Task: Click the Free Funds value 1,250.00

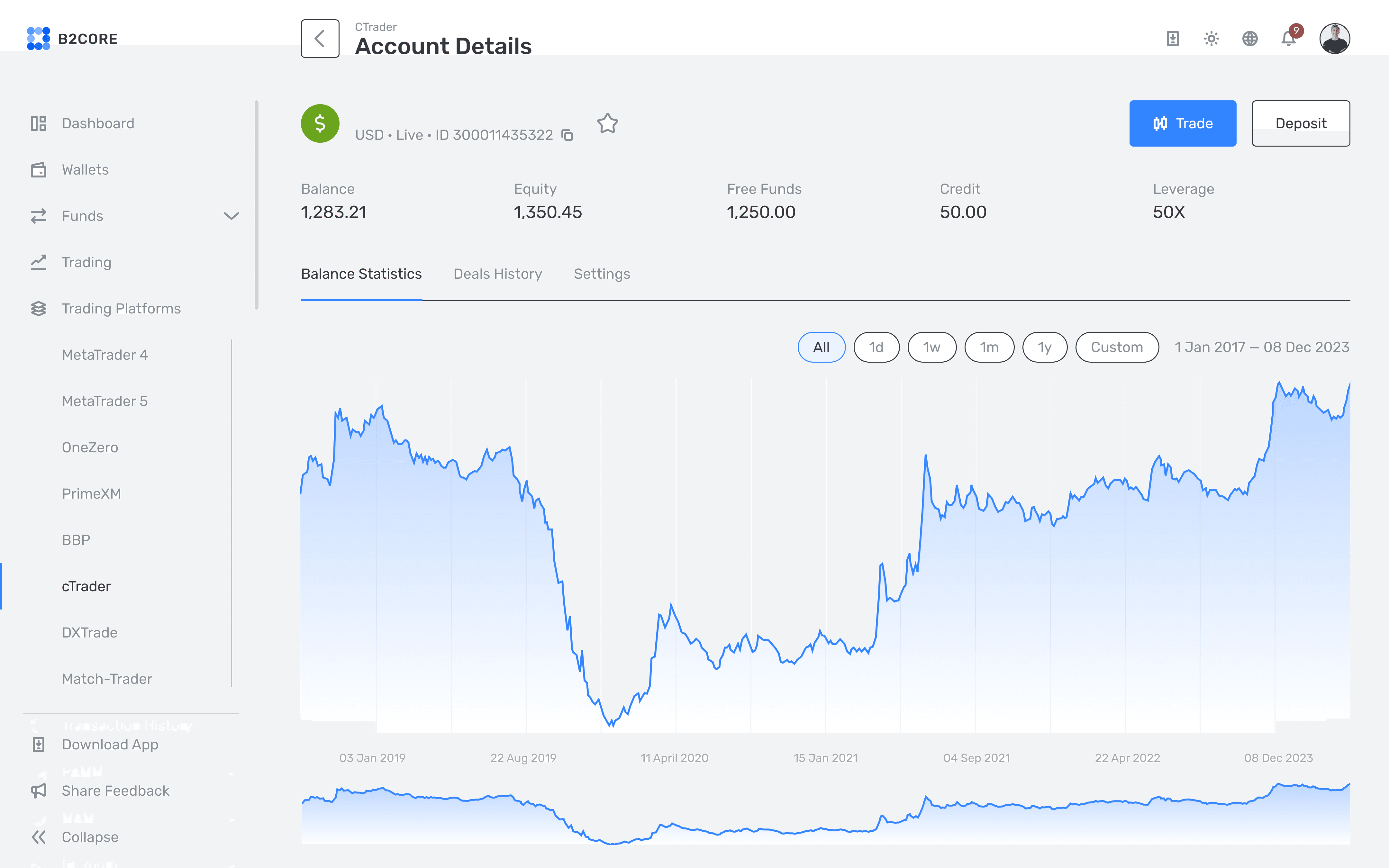Action: 761,212
